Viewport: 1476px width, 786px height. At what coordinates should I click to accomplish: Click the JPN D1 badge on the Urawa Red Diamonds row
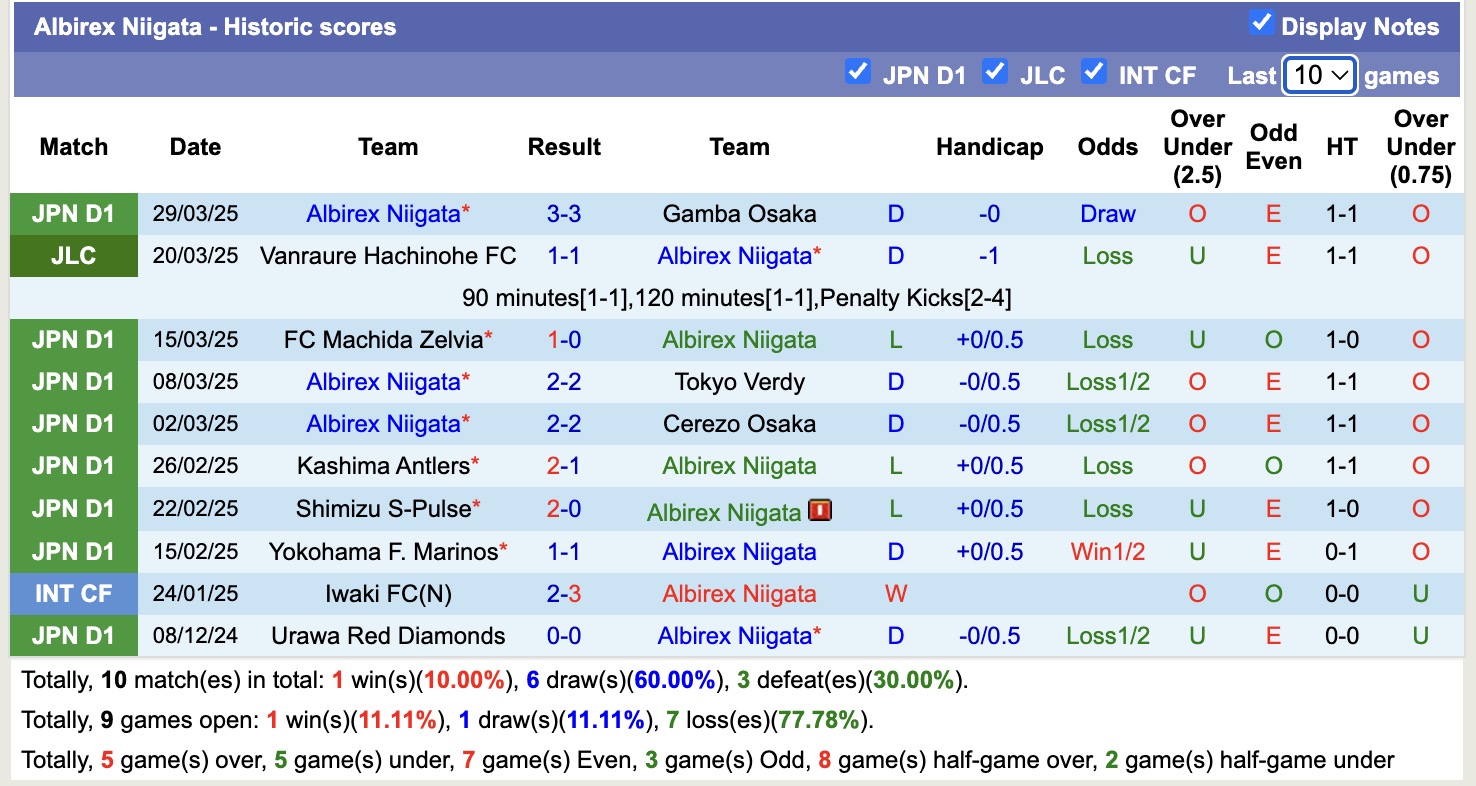(74, 635)
